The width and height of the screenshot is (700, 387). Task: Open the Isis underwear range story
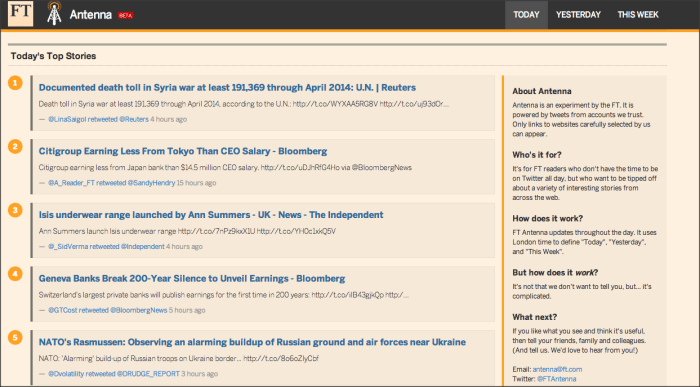(211, 215)
